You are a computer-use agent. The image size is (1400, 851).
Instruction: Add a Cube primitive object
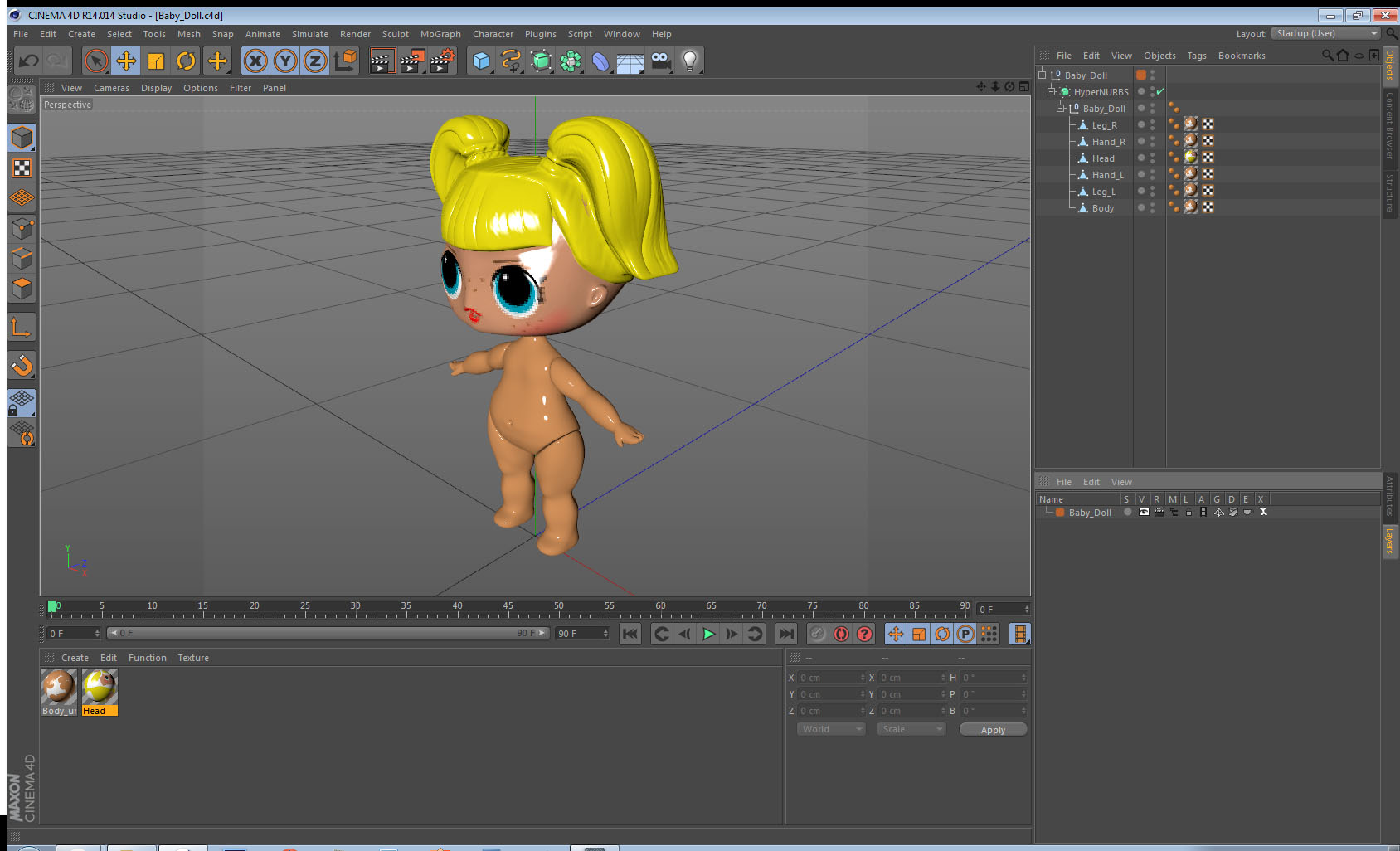pyautogui.click(x=481, y=61)
